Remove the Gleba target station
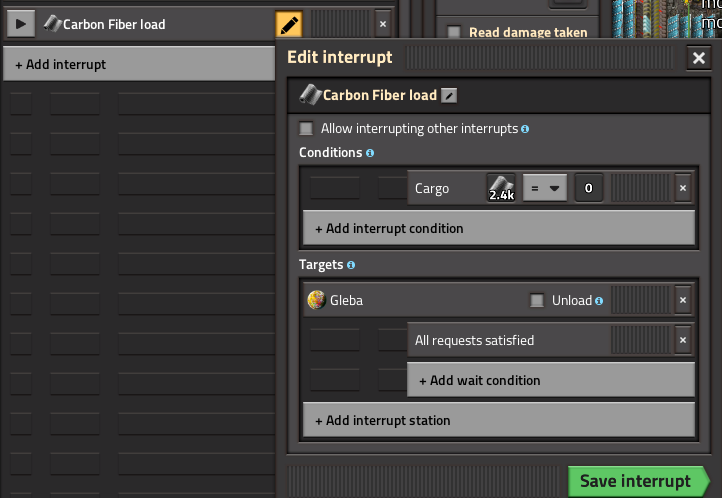722x498 pixels. [683, 300]
